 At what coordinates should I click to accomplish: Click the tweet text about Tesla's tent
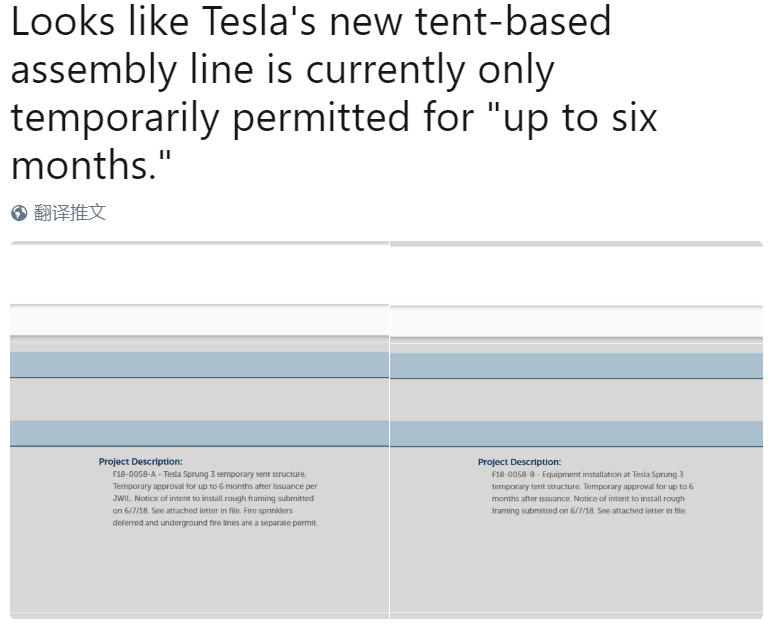334,93
